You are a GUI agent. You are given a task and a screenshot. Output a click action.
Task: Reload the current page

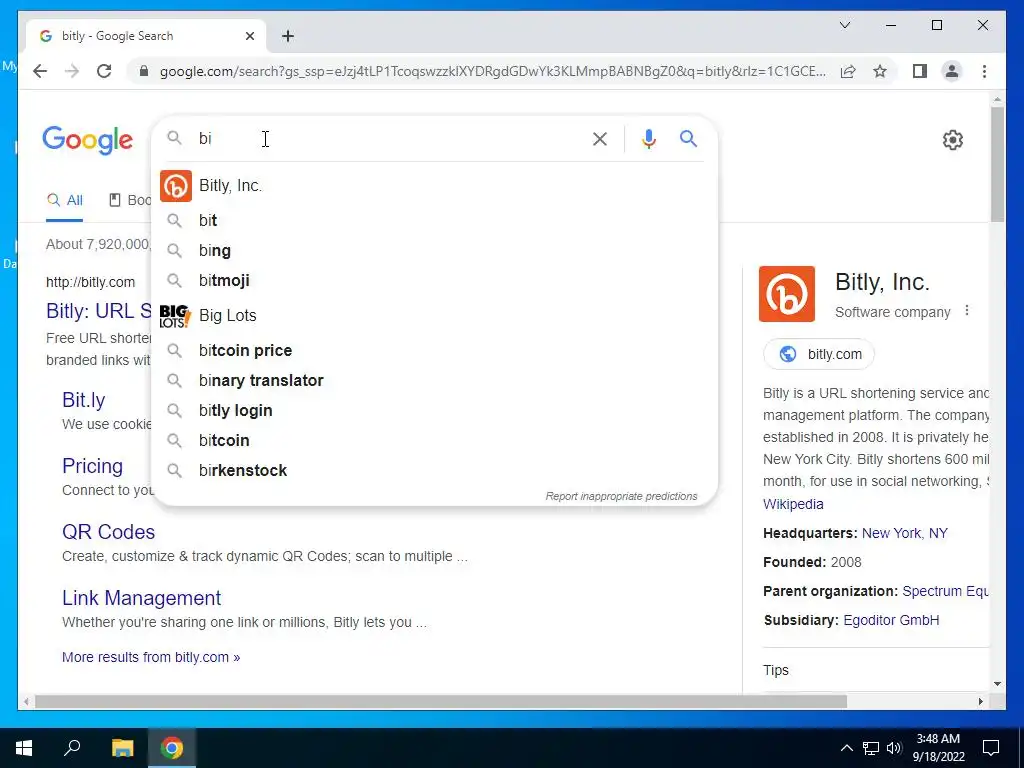point(104,71)
